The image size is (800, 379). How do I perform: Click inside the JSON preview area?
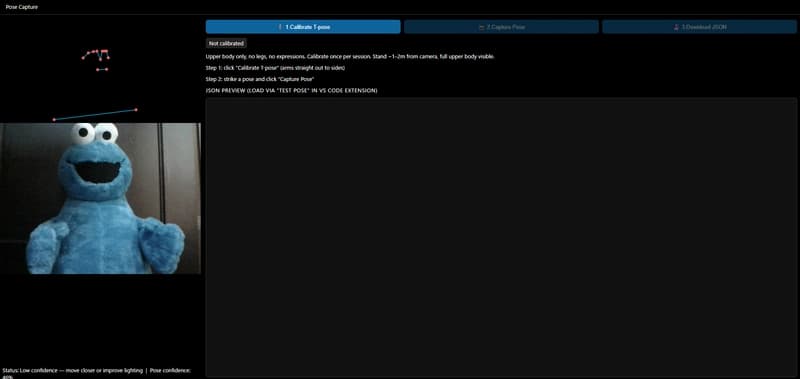[x=501, y=237]
